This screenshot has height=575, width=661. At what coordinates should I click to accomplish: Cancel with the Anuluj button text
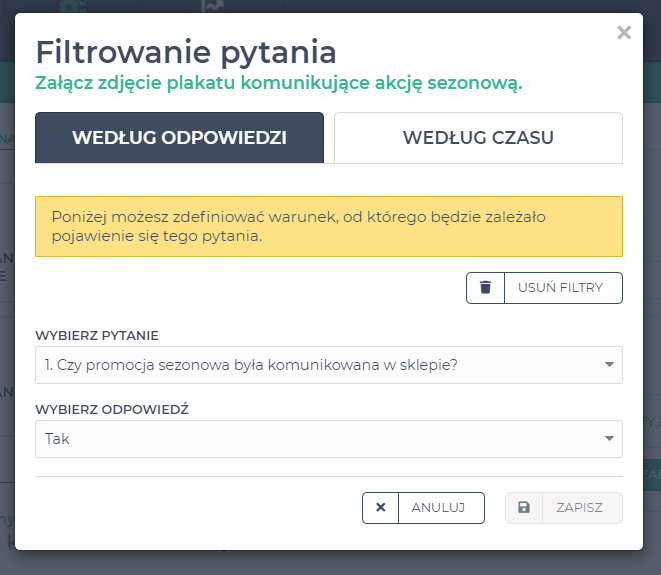click(440, 508)
